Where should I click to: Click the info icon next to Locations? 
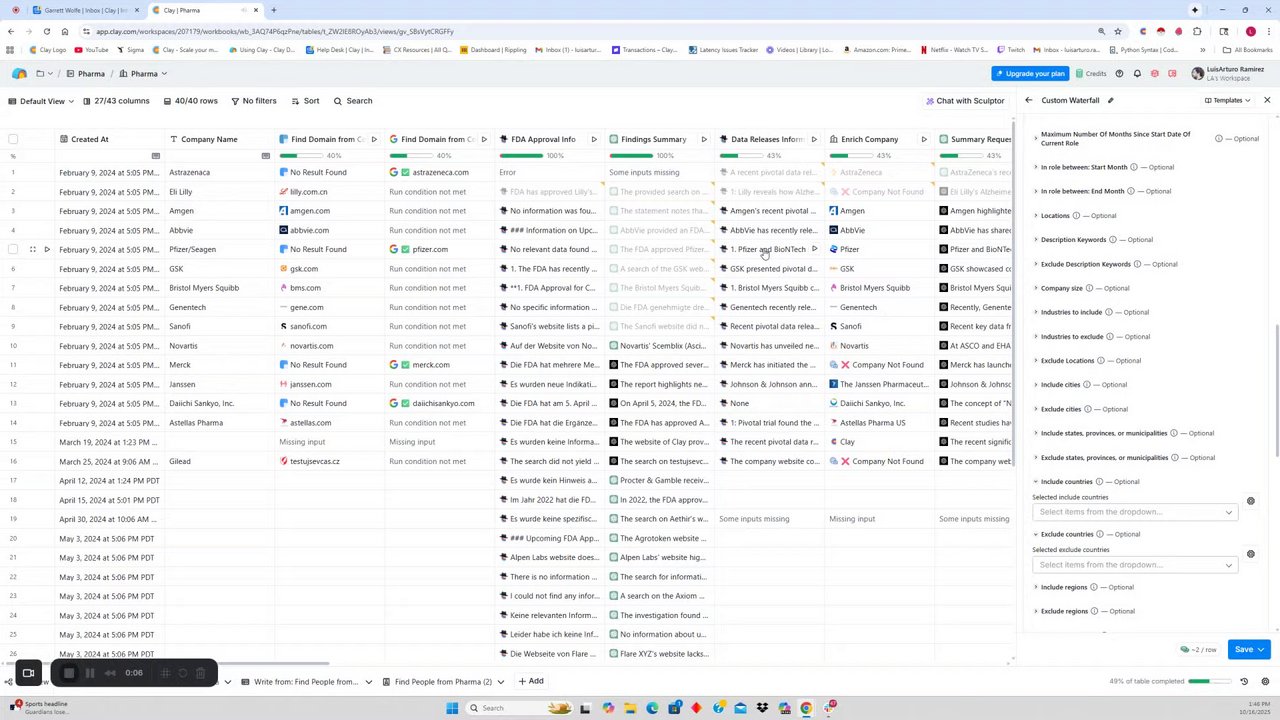(1076, 216)
